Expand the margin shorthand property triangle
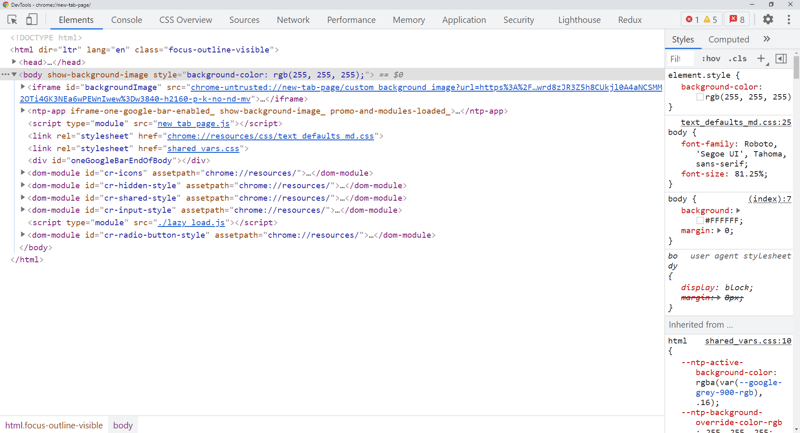 tap(719, 231)
